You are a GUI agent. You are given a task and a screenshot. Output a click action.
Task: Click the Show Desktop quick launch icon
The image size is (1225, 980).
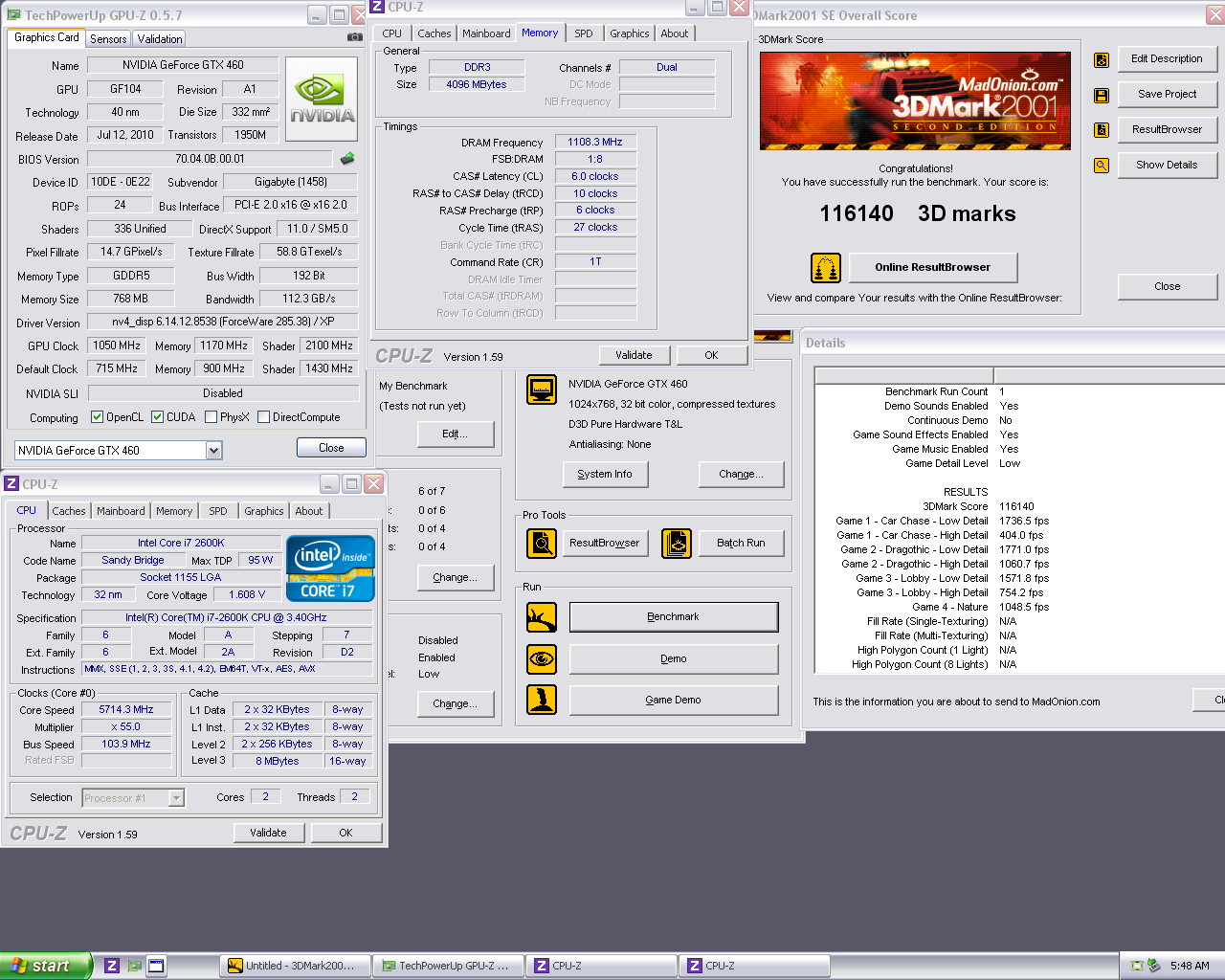(156, 966)
